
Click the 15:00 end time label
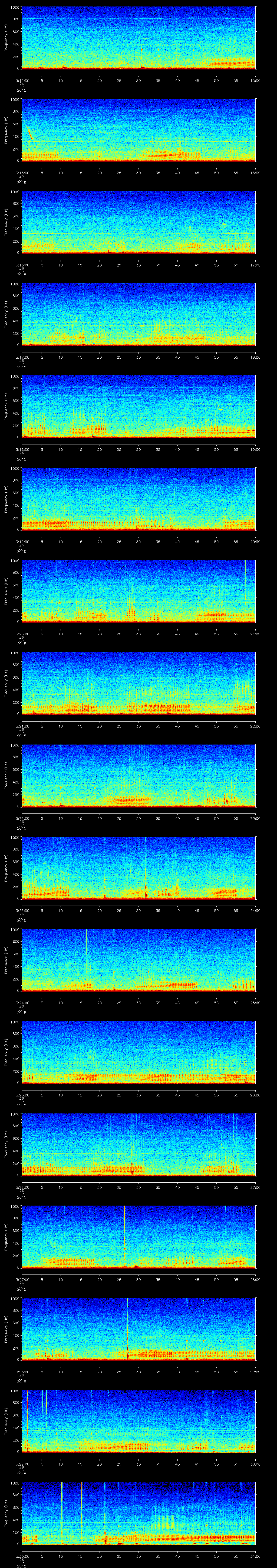256,80
